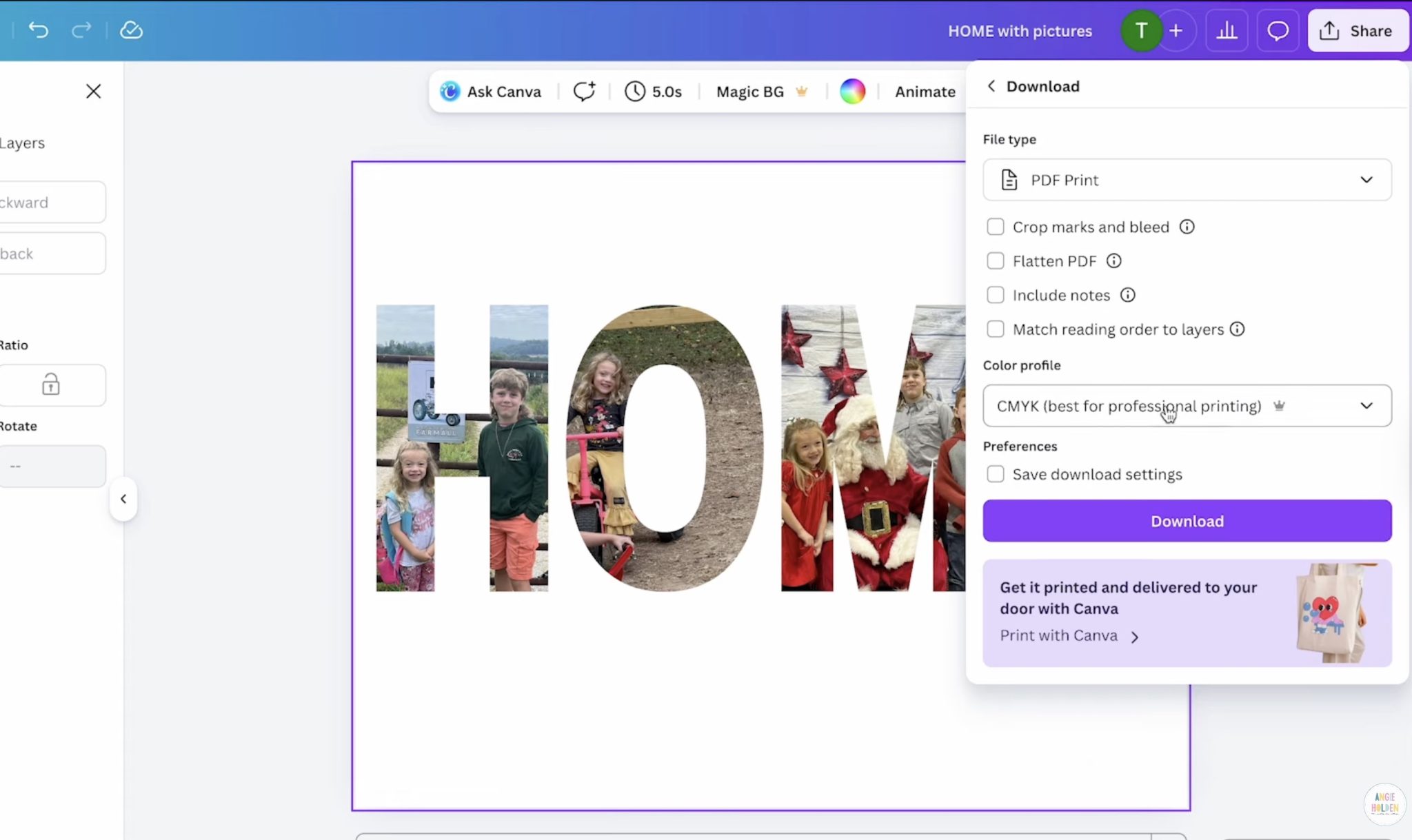Screen dimensions: 1412x840
Task: Select the Ask Canva assistant icon
Action: pos(450,91)
